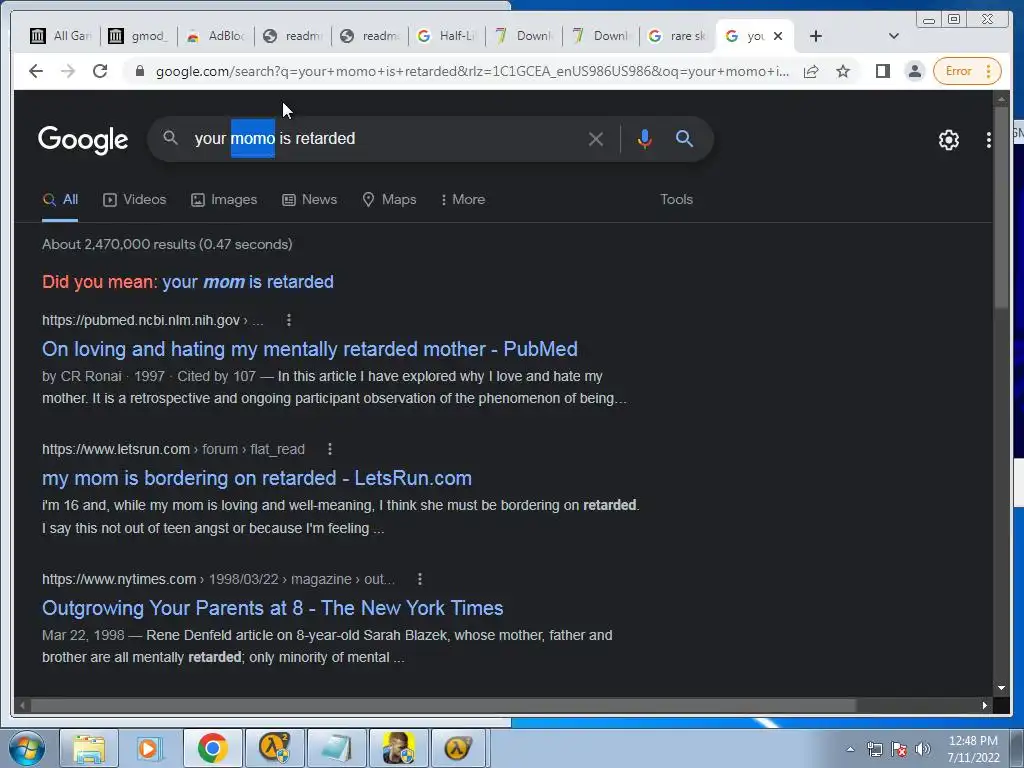Open search Tools
Viewport: 1024px width, 768px height.
677,199
